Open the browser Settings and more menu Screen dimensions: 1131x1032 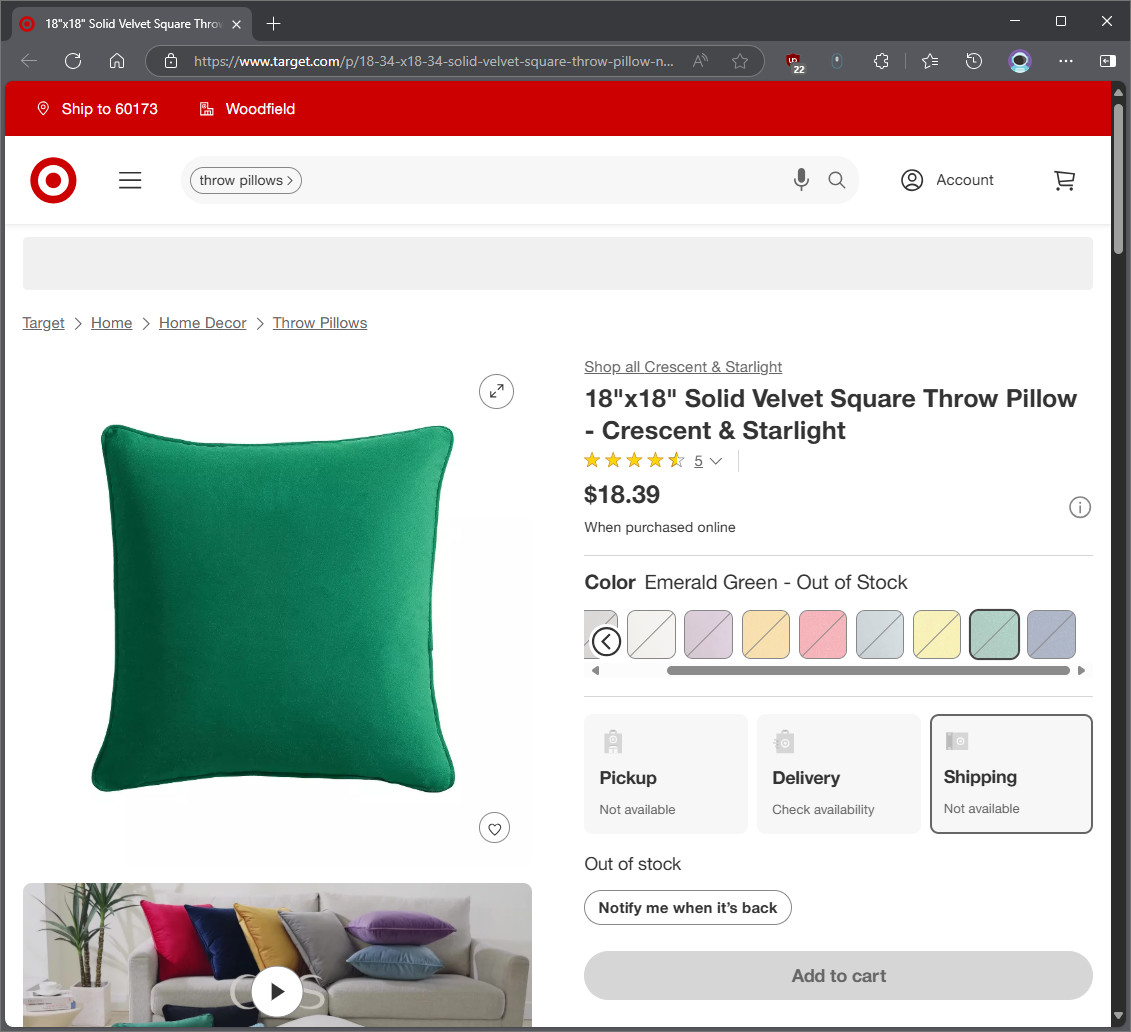coord(1066,61)
